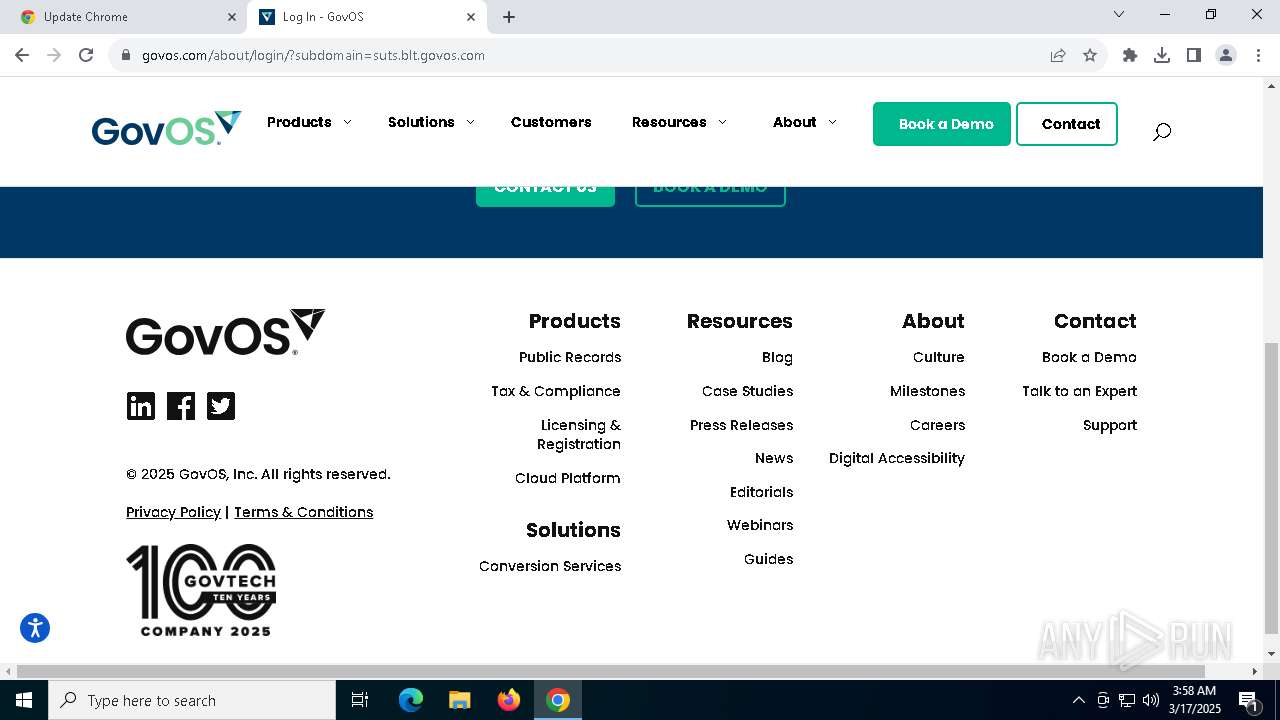This screenshot has width=1280, height=720.
Task: Open a new browser tab
Action: click(x=509, y=17)
